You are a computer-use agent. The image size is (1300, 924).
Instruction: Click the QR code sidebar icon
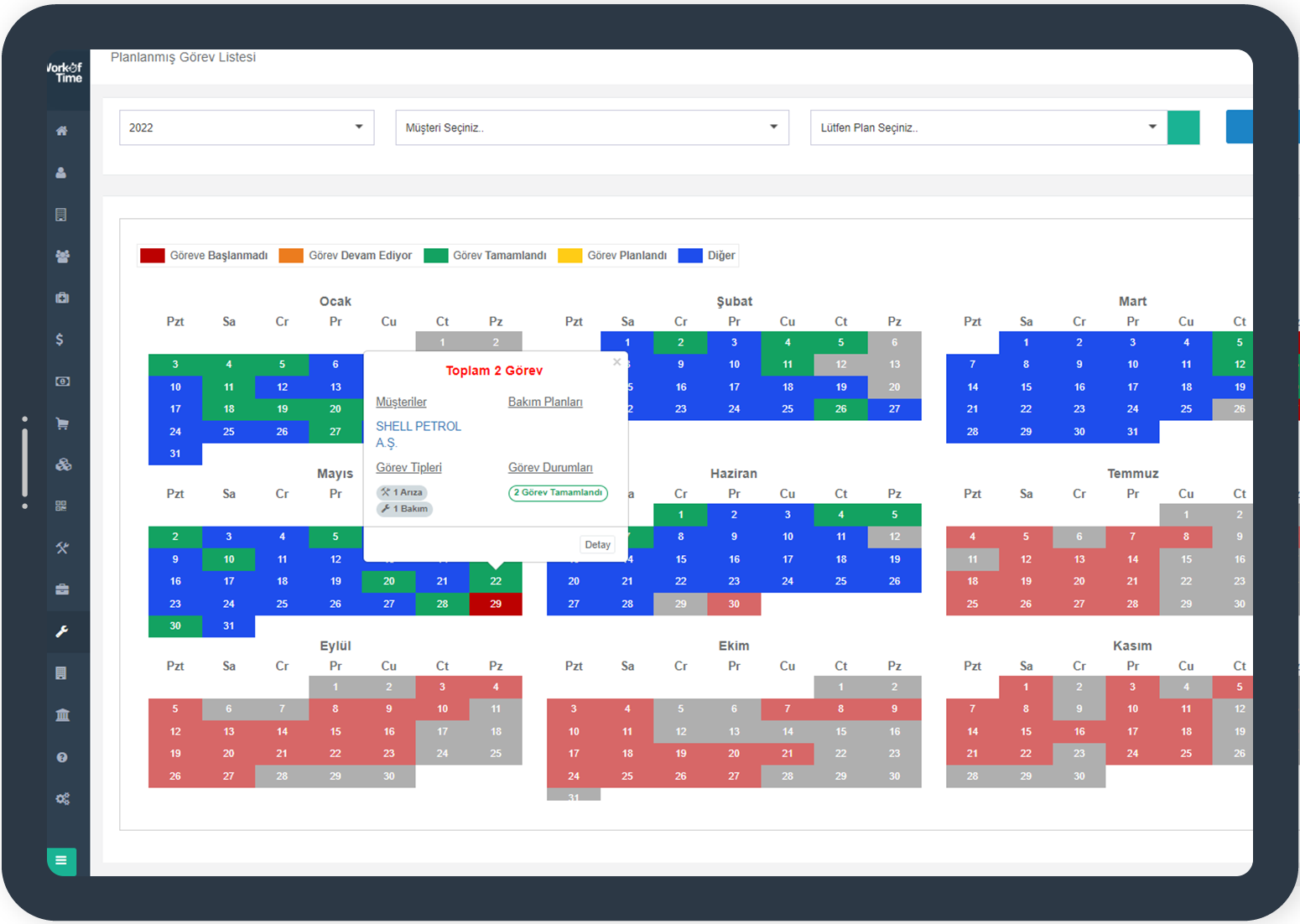[x=61, y=506]
